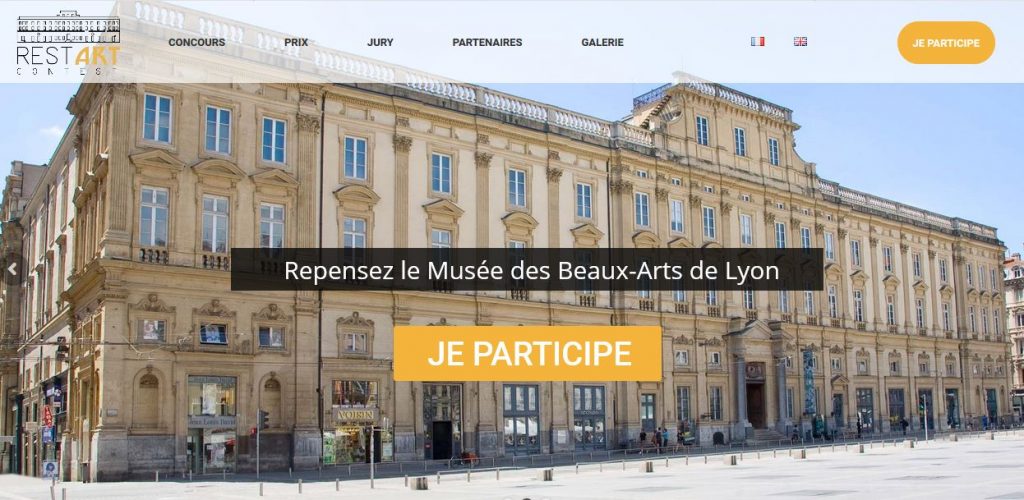Click the museum's columned main entrance doorway

[756, 397]
